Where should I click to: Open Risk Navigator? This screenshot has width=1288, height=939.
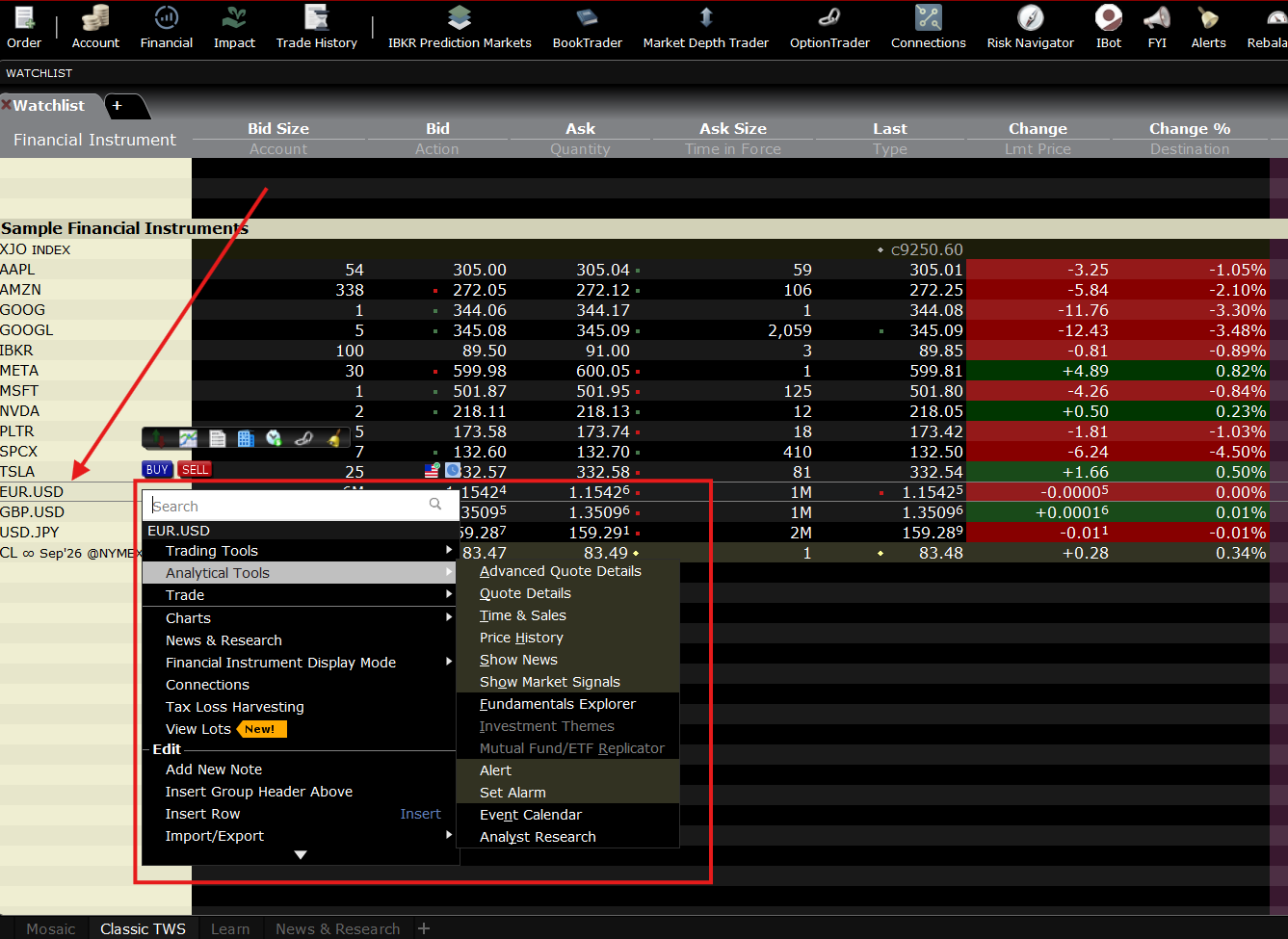tap(1030, 26)
